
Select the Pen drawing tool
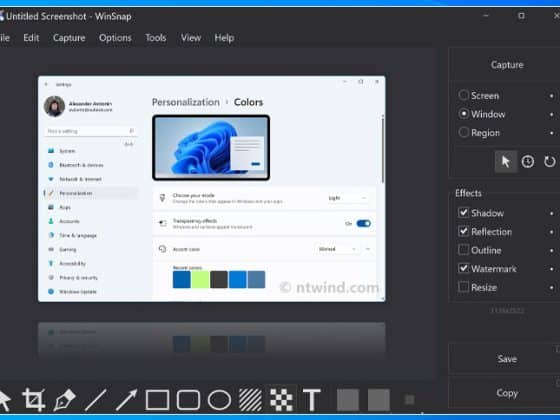pyautogui.click(x=65, y=400)
